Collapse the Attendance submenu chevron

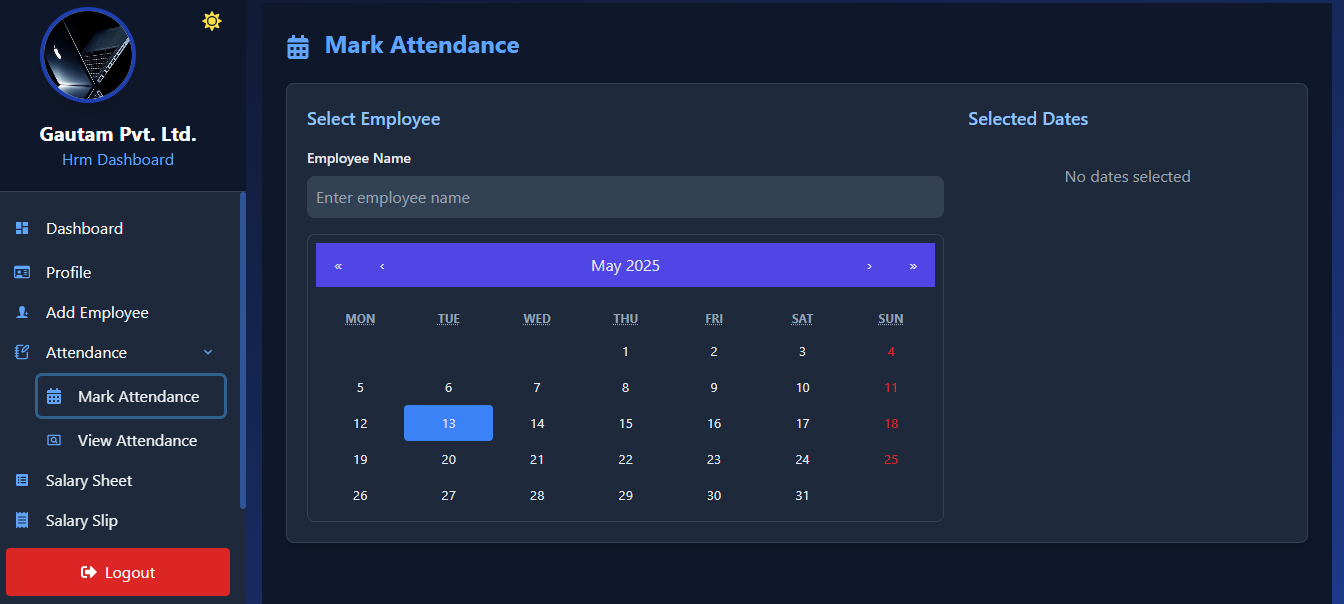[x=208, y=353]
